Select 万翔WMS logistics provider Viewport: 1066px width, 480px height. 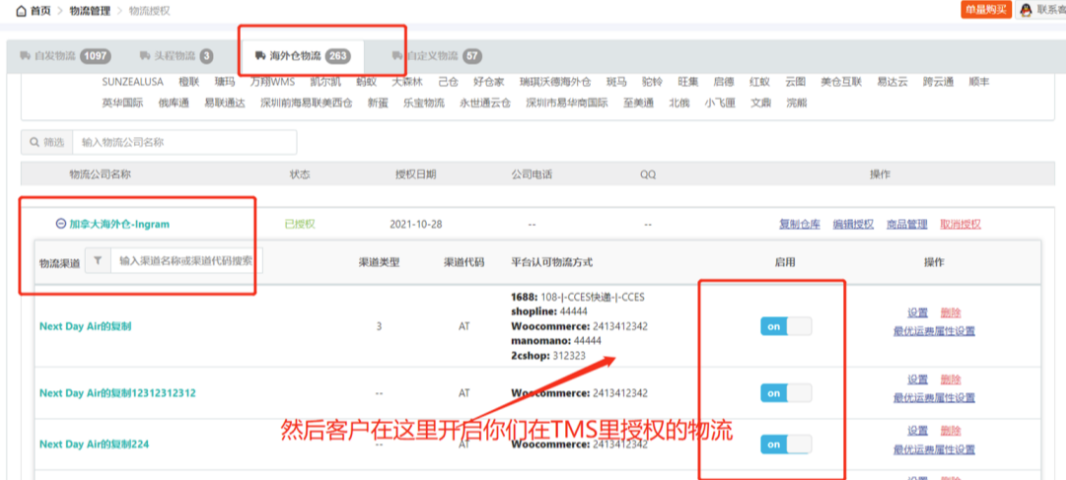(x=273, y=82)
